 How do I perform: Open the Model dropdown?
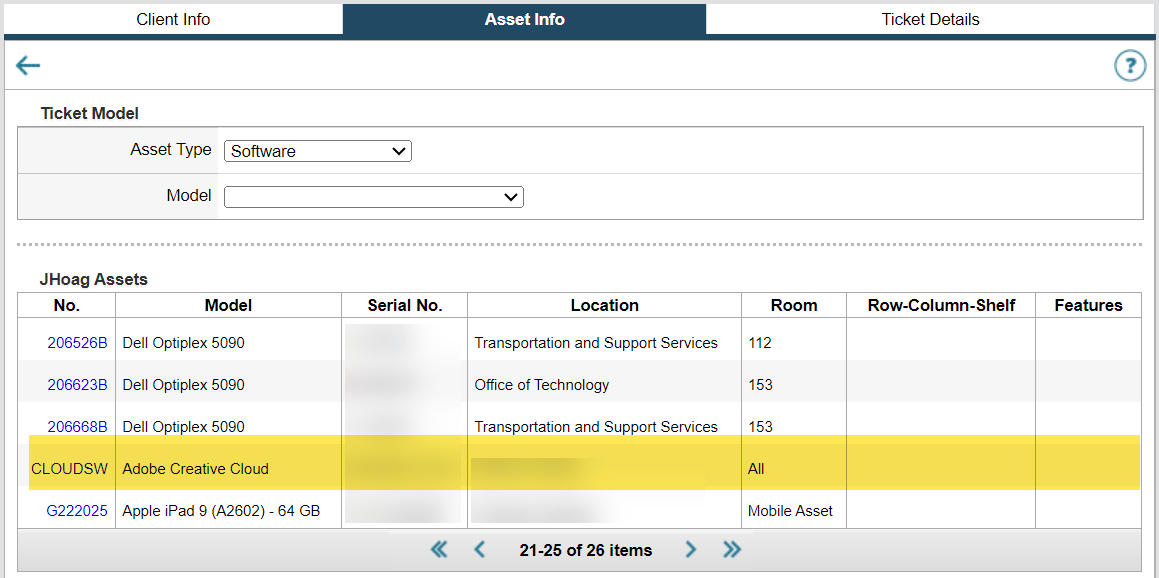coord(374,197)
